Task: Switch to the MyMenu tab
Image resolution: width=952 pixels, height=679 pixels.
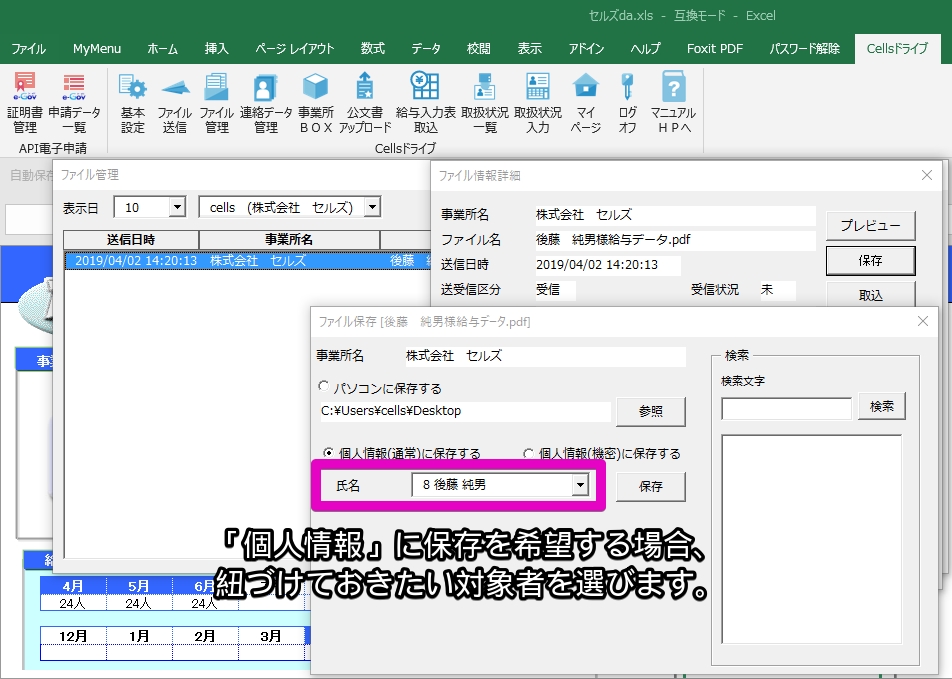Action: [97, 49]
